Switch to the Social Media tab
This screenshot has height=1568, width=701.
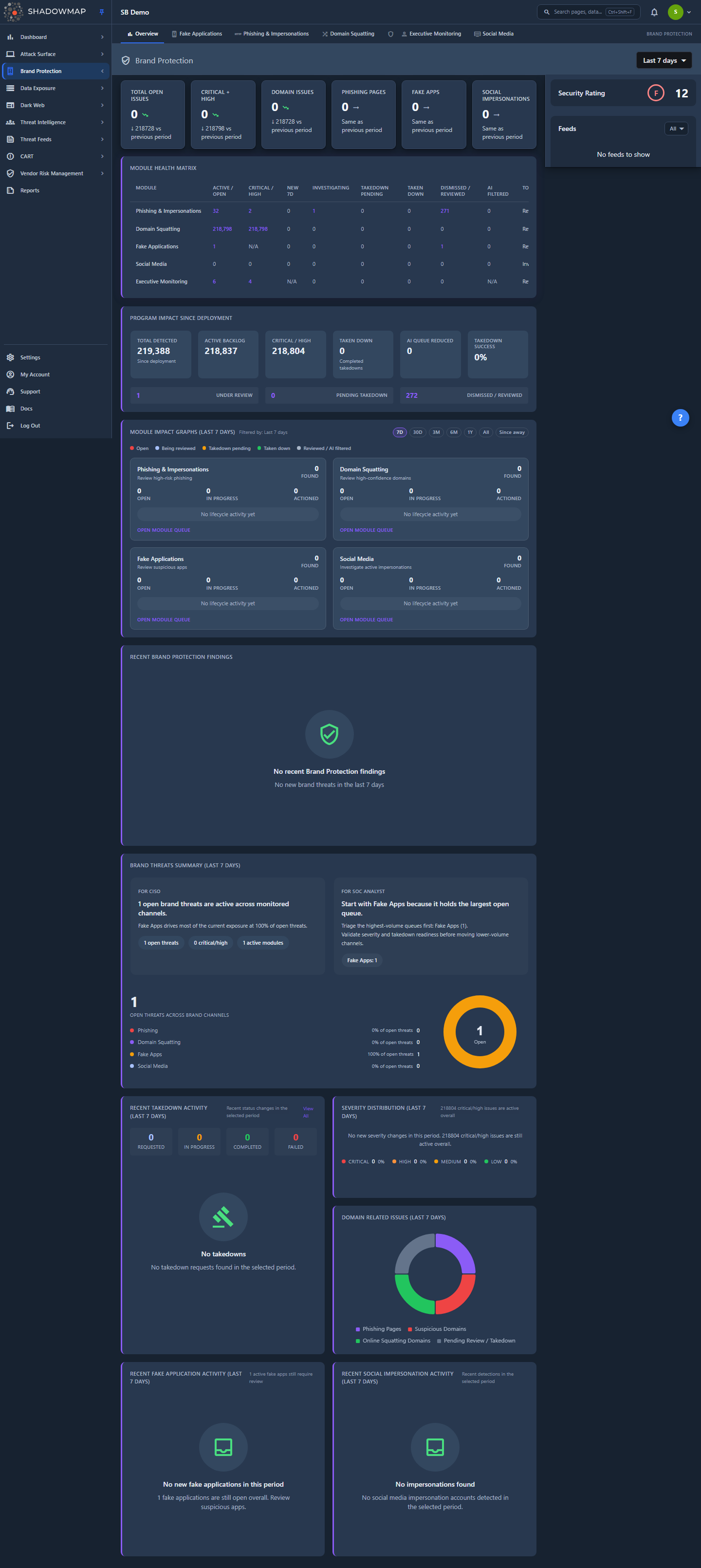click(x=494, y=34)
